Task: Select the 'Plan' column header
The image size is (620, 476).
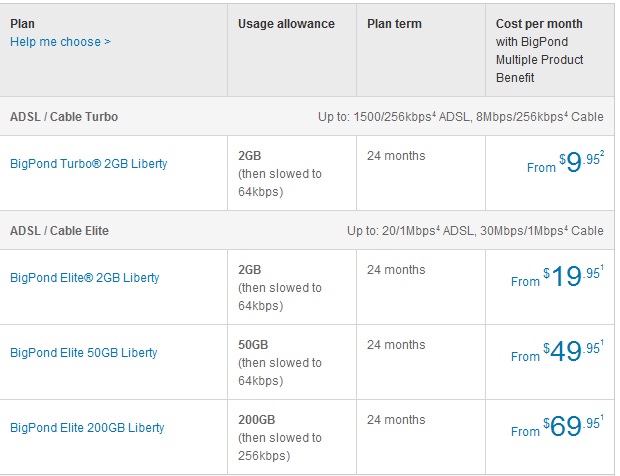Action: 22,24
